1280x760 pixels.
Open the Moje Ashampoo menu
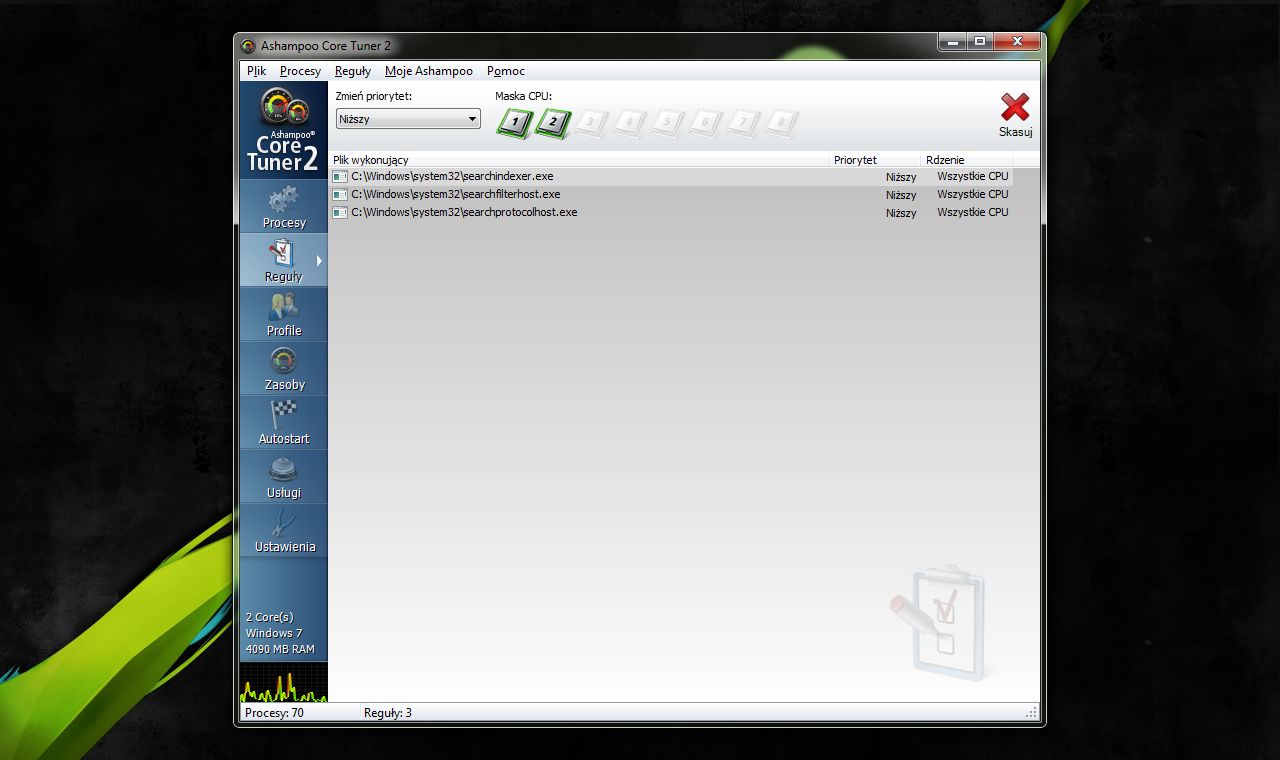pyautogui.click(x=429, y=71)
